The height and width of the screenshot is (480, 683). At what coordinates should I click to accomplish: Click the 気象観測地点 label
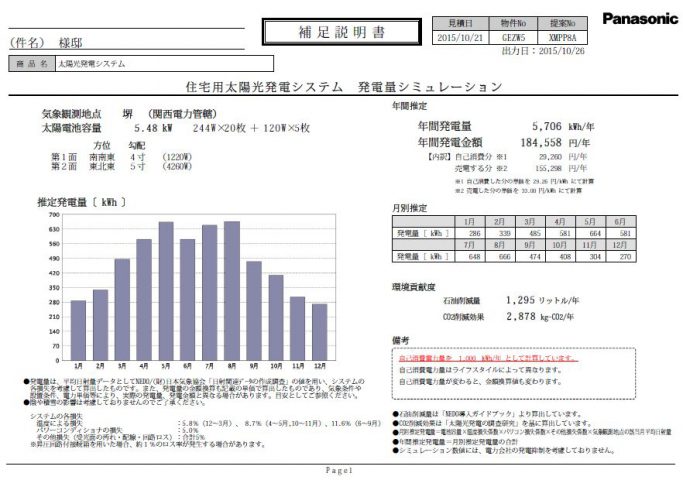[71, 114]
